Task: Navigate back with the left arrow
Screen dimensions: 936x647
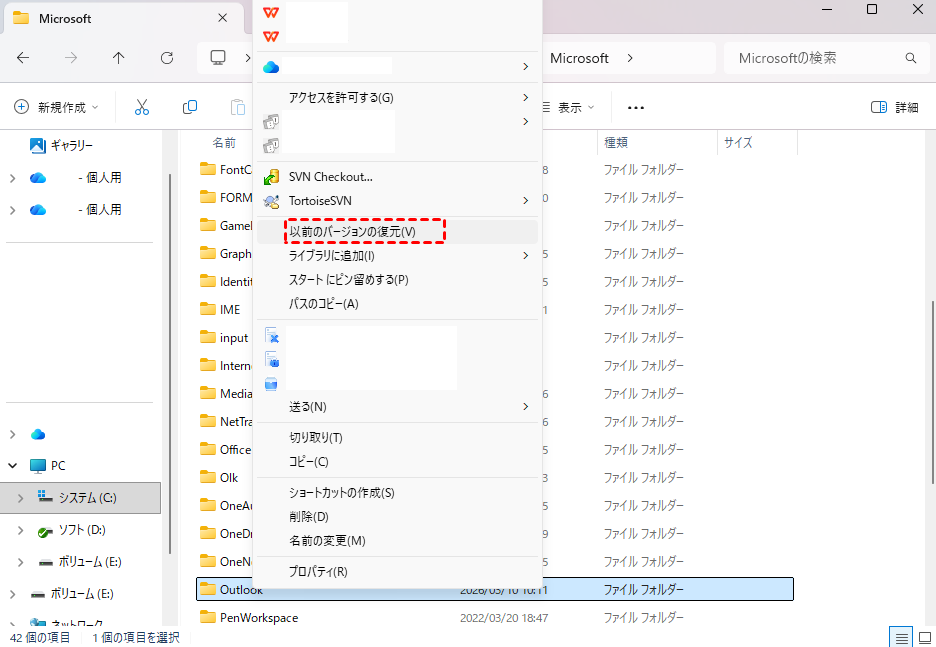Action: pos(23,58)
